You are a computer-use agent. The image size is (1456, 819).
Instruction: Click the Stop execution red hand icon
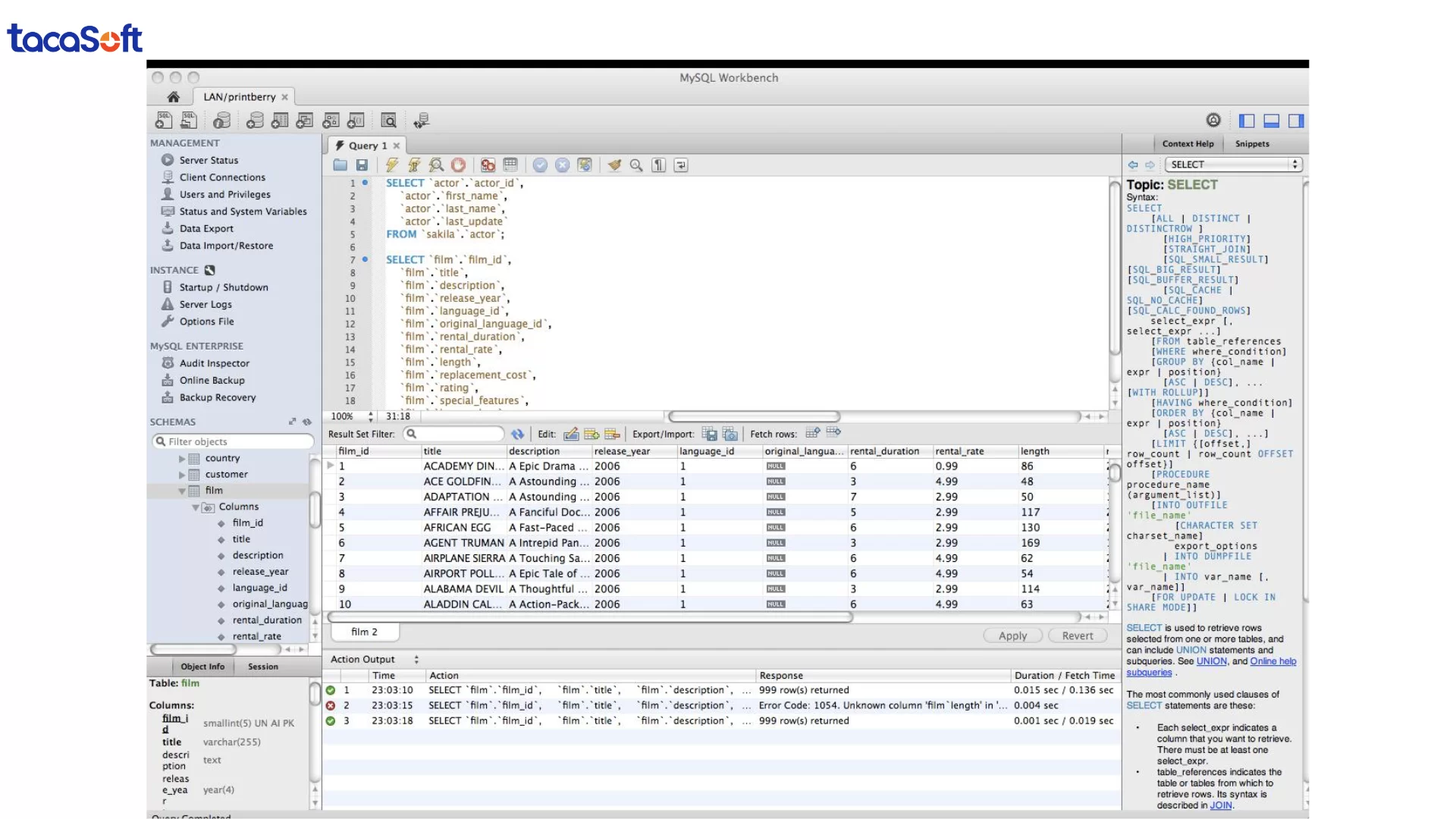pyautogui.click(x=458, y=165)
